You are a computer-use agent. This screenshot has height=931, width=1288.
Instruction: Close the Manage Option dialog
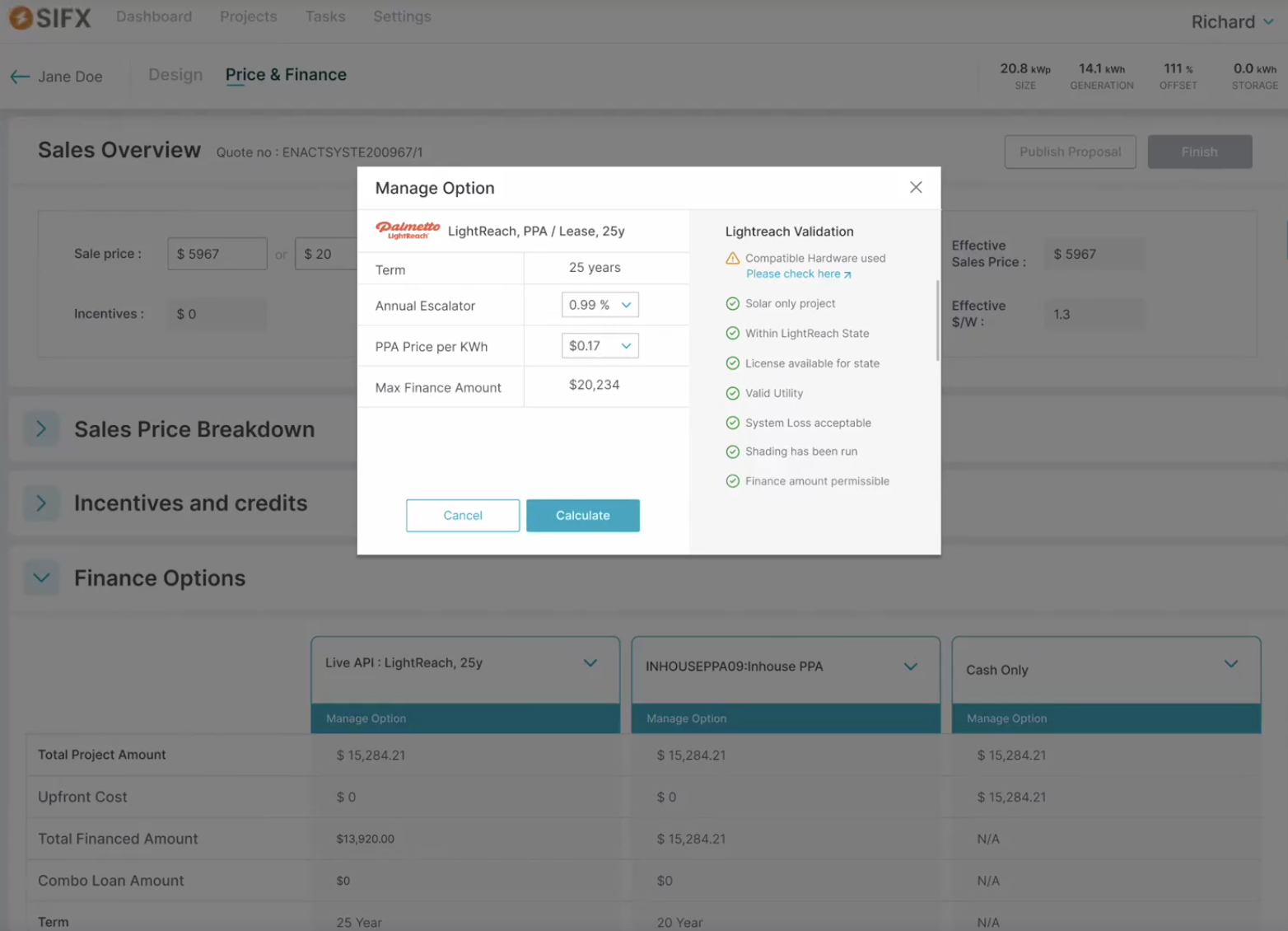click(916, 187)
